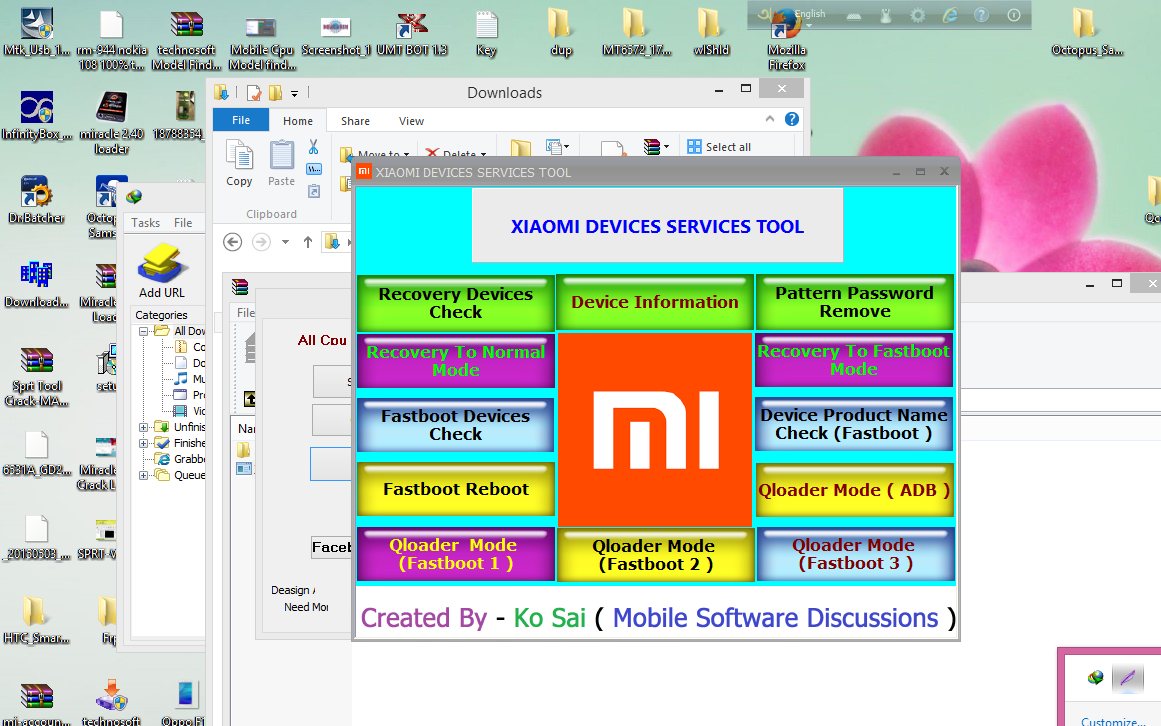This screenshot has width=1161, height=726.
Task: Open the DrBatcher desktop shortcut
Action: point(36,200)
